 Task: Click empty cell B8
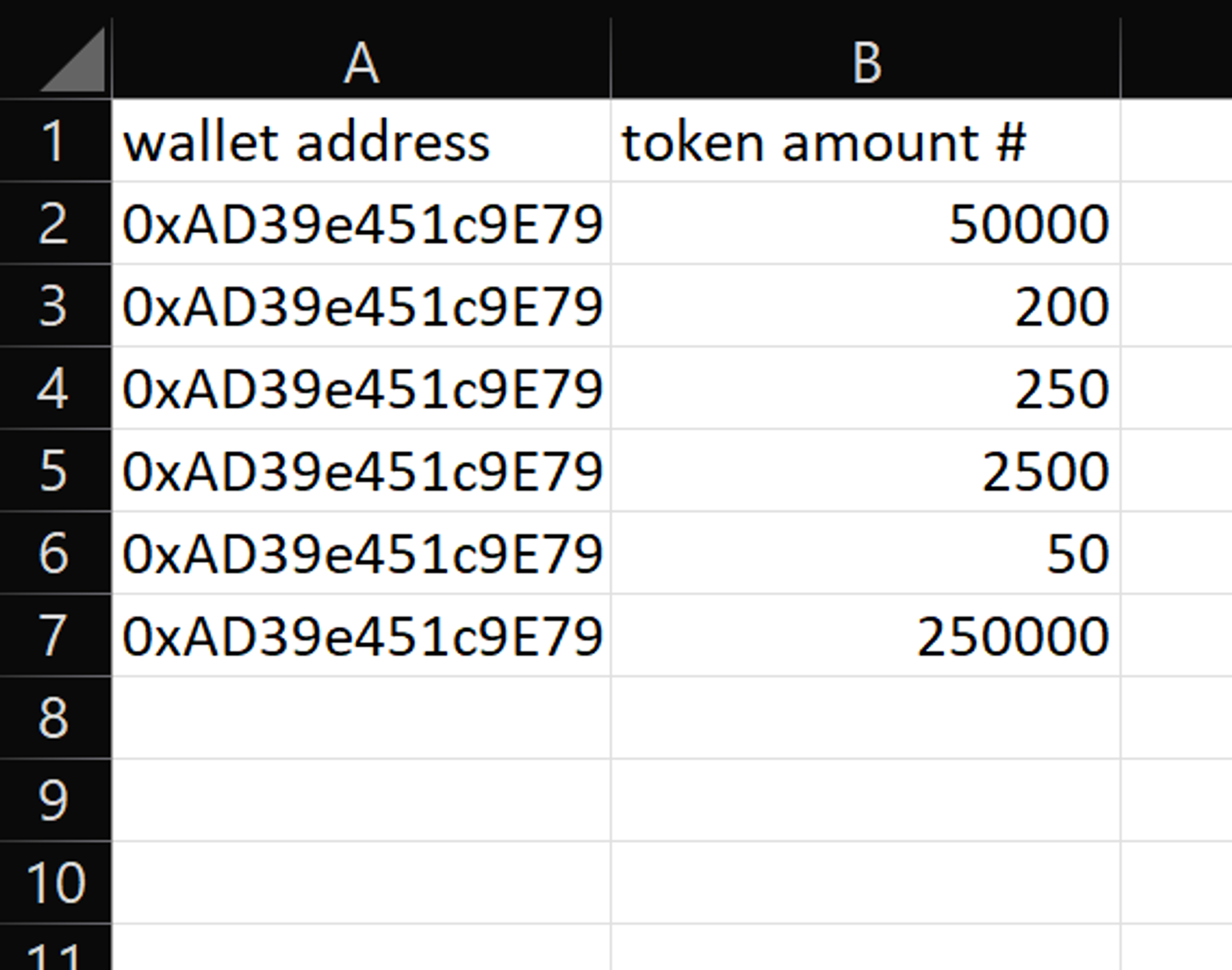(865, 718)
